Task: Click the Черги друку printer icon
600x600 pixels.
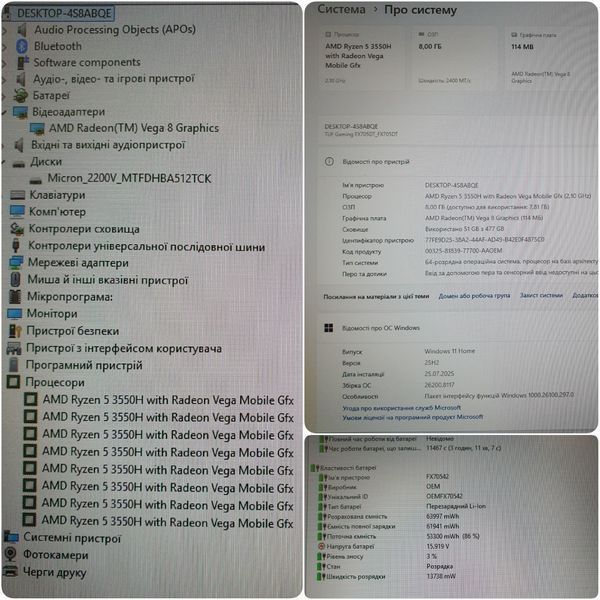Action: tap(10, 572)
